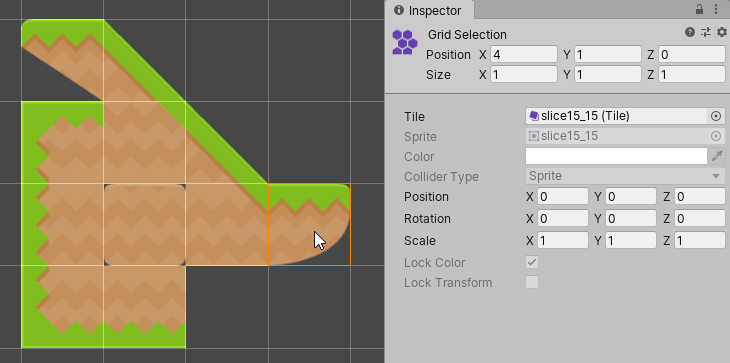730x363 pixels.
Task: Edit the Grid Selection Position Y field
Action: [x=608, y=54]
